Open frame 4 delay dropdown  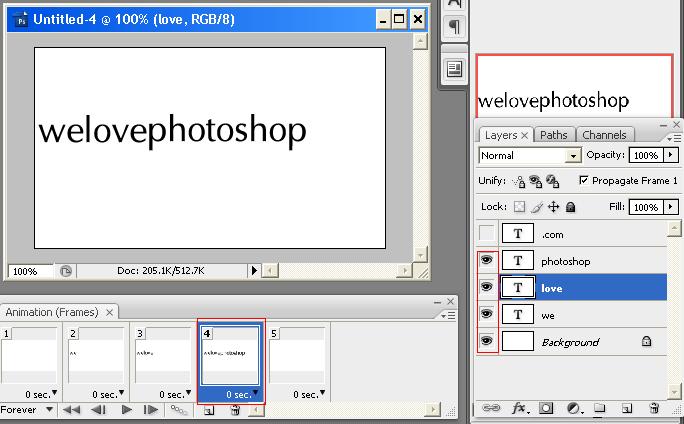(x=255, y=393)
